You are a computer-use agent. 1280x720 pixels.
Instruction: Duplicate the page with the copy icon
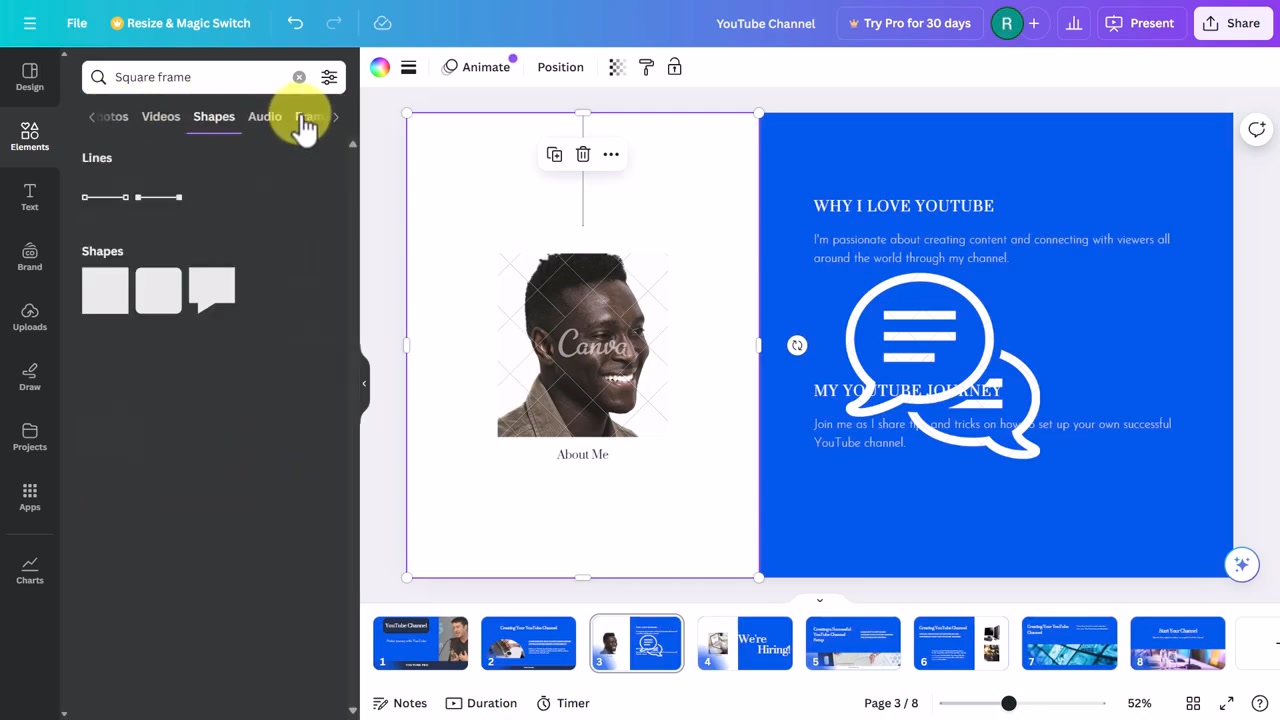tap(554, 154)
